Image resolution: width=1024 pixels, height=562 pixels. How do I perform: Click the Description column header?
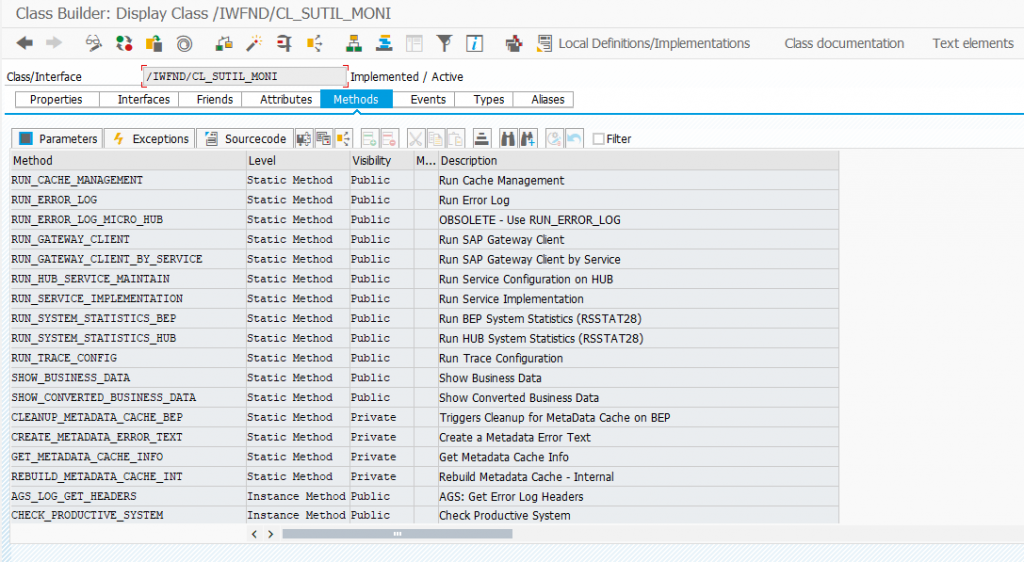click(638, 161)
